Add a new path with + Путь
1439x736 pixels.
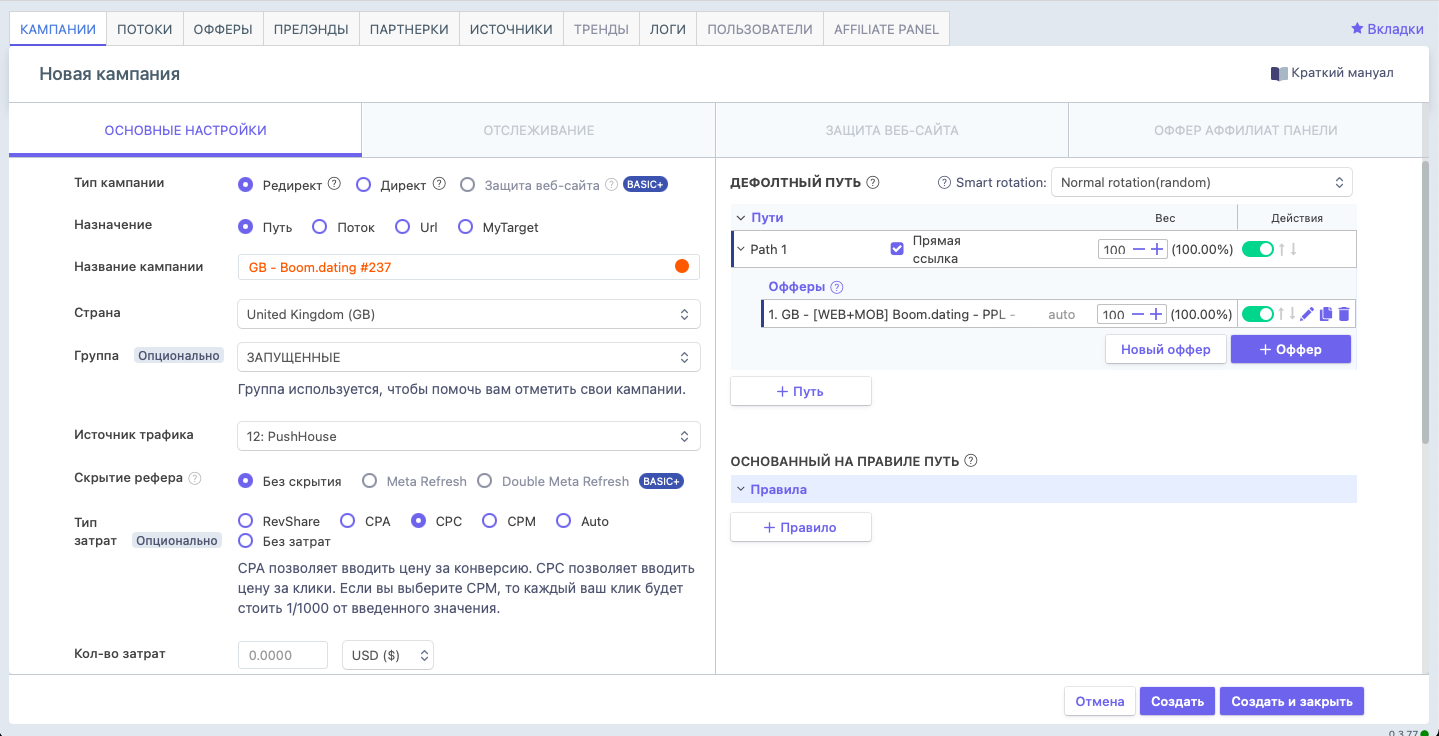click(801, 391)
